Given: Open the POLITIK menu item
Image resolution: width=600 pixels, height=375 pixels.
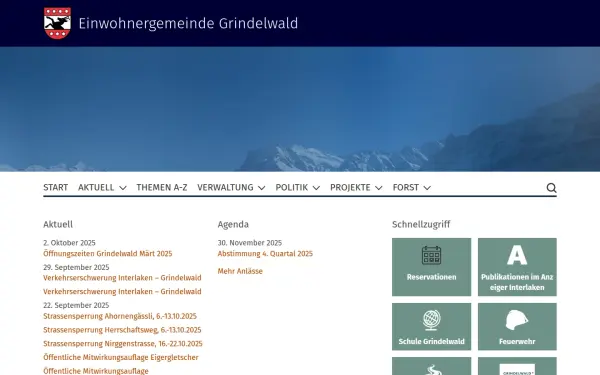Looking at the screenshot, I should [292, 188].
